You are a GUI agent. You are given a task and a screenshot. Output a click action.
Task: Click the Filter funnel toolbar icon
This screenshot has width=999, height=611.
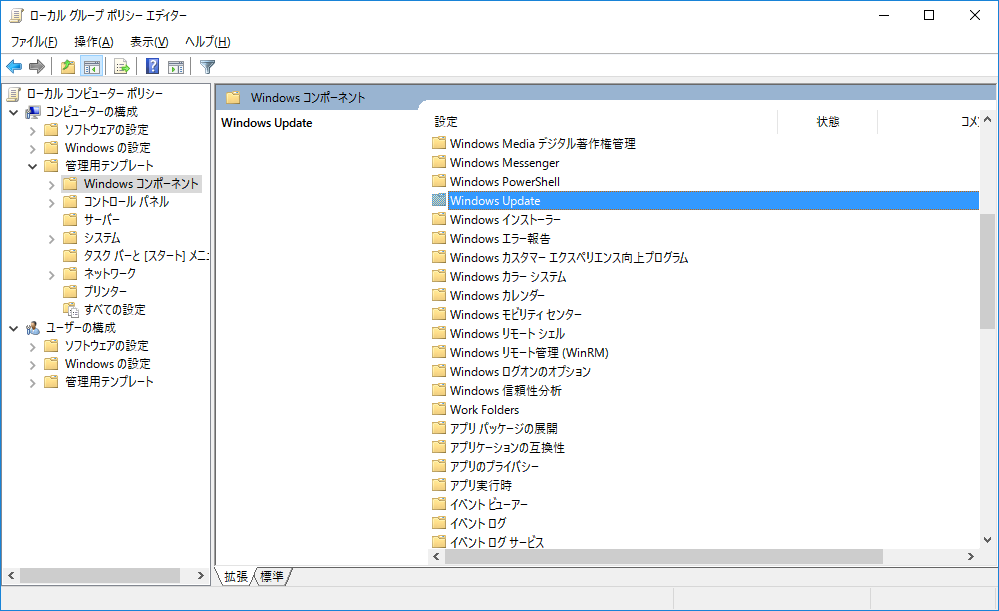tap(207, 66)
